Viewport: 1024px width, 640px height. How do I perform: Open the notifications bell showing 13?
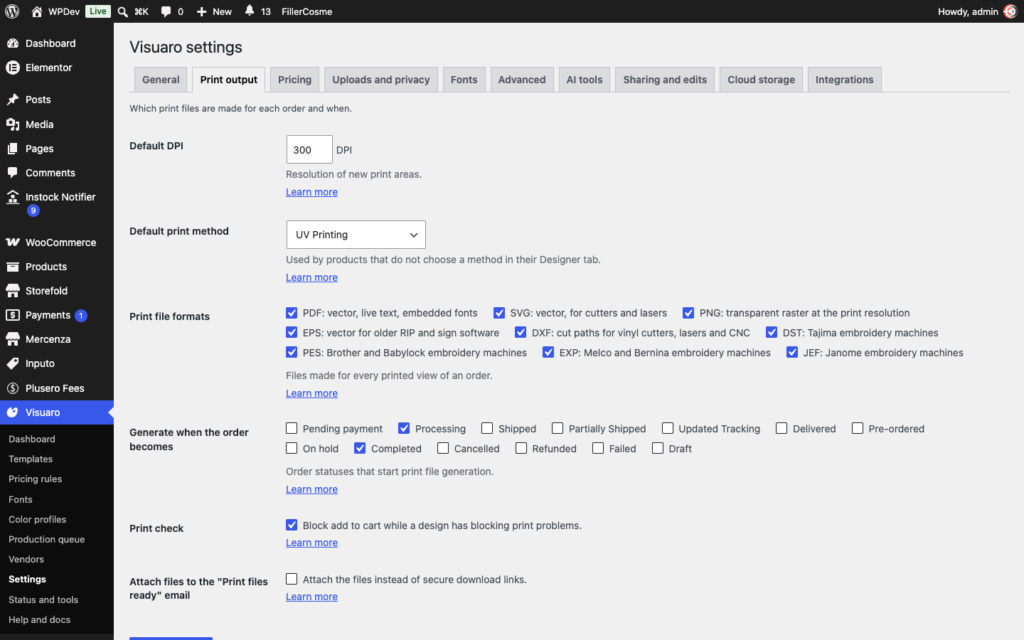249,11
